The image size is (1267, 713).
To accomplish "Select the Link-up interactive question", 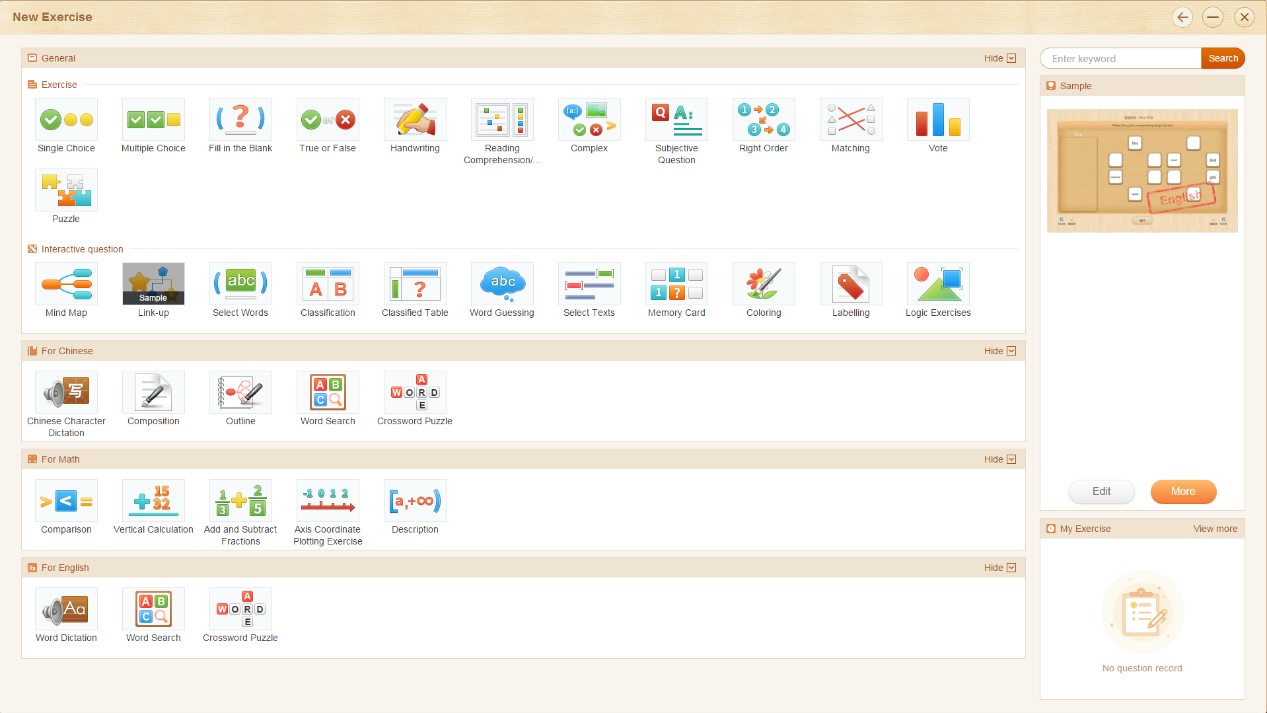I will (x=153, y=284).
